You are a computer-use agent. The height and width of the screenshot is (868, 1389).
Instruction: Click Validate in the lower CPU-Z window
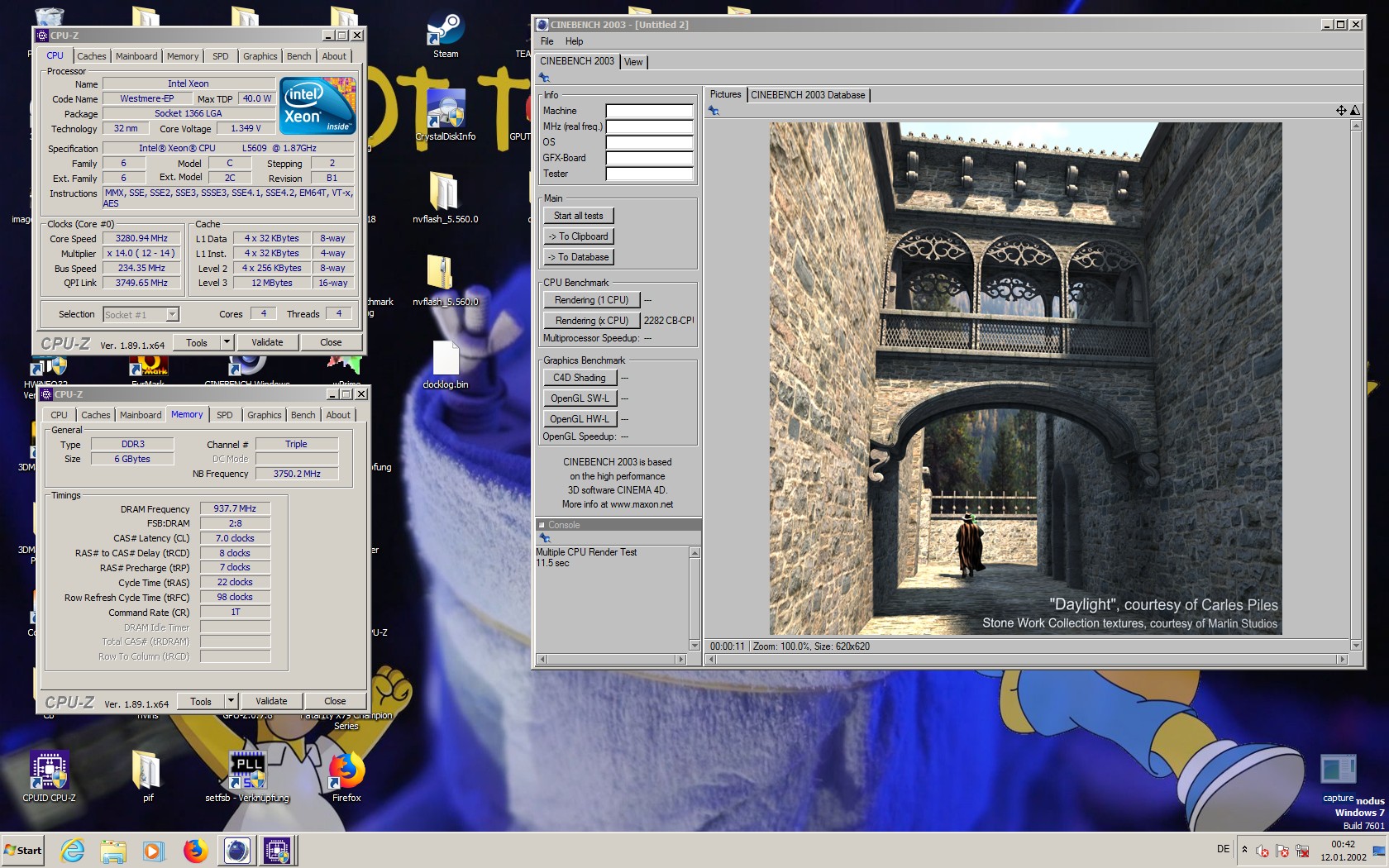click(x=271, y=701)
